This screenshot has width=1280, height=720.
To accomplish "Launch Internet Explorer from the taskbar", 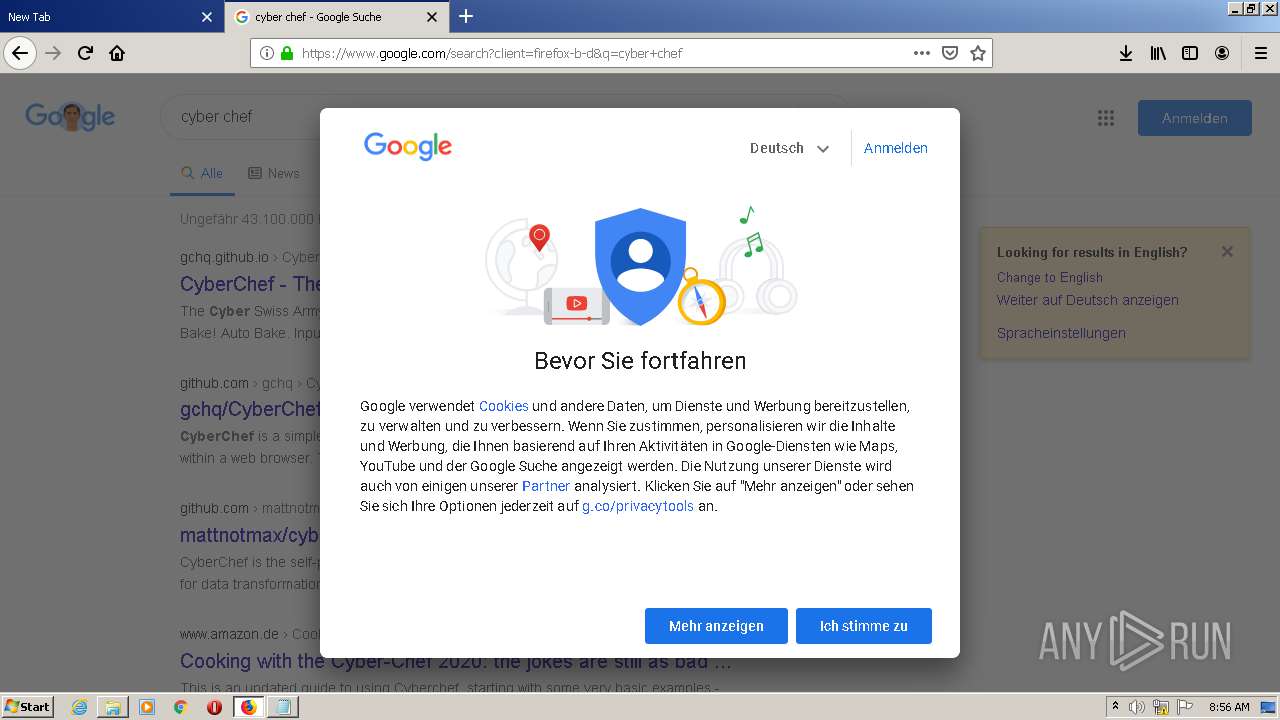I will (79, 707).
